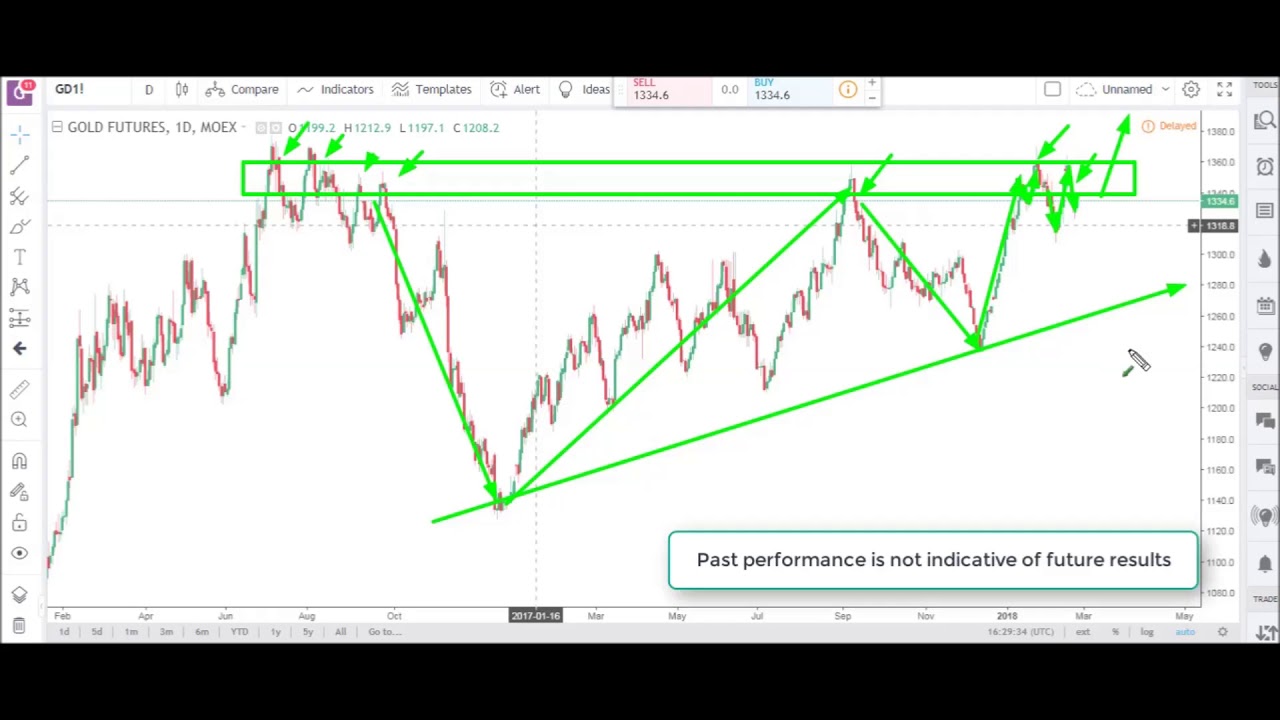The width and height of the screenshot is (1280, 720).
Task: Enable log scale on the price axis
Action: coord(1146,631)
